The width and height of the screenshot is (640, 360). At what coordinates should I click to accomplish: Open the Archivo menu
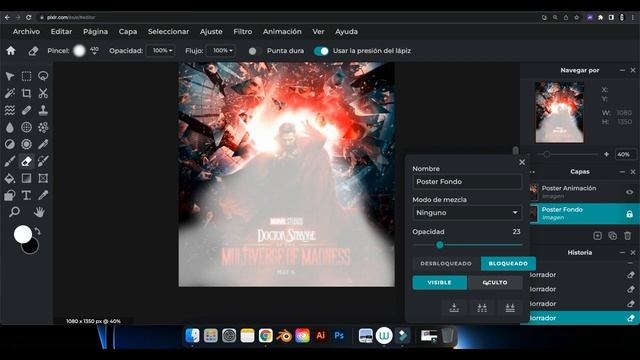tap(27, 31)
